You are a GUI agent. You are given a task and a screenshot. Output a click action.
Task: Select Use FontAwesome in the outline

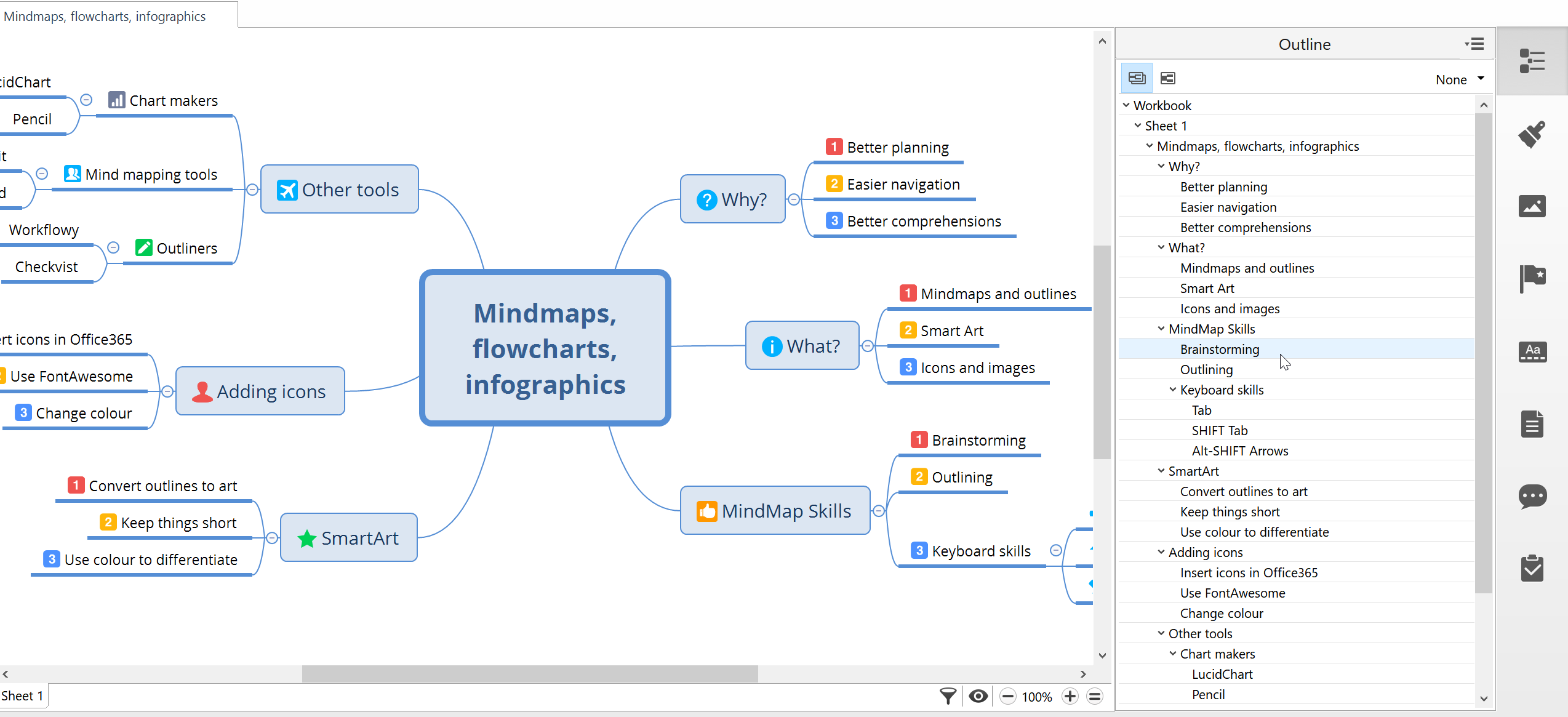click(1296, 593)
